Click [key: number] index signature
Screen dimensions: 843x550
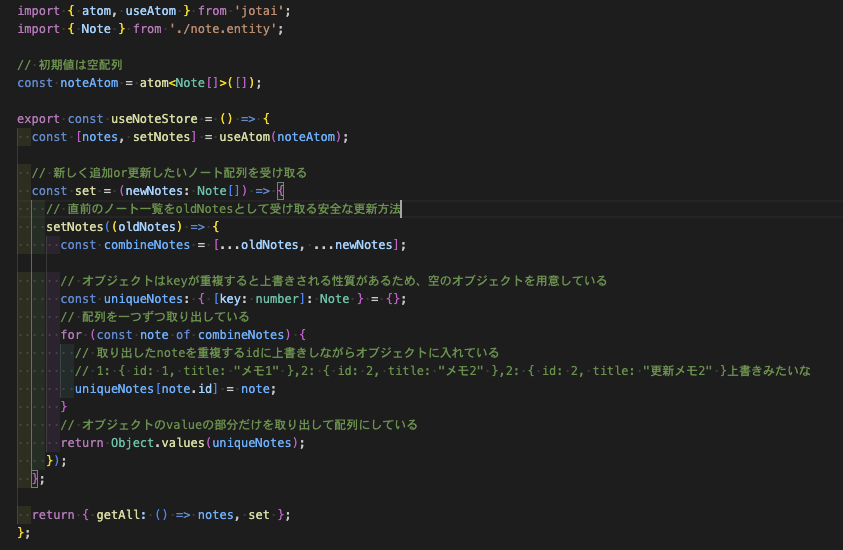259,299
